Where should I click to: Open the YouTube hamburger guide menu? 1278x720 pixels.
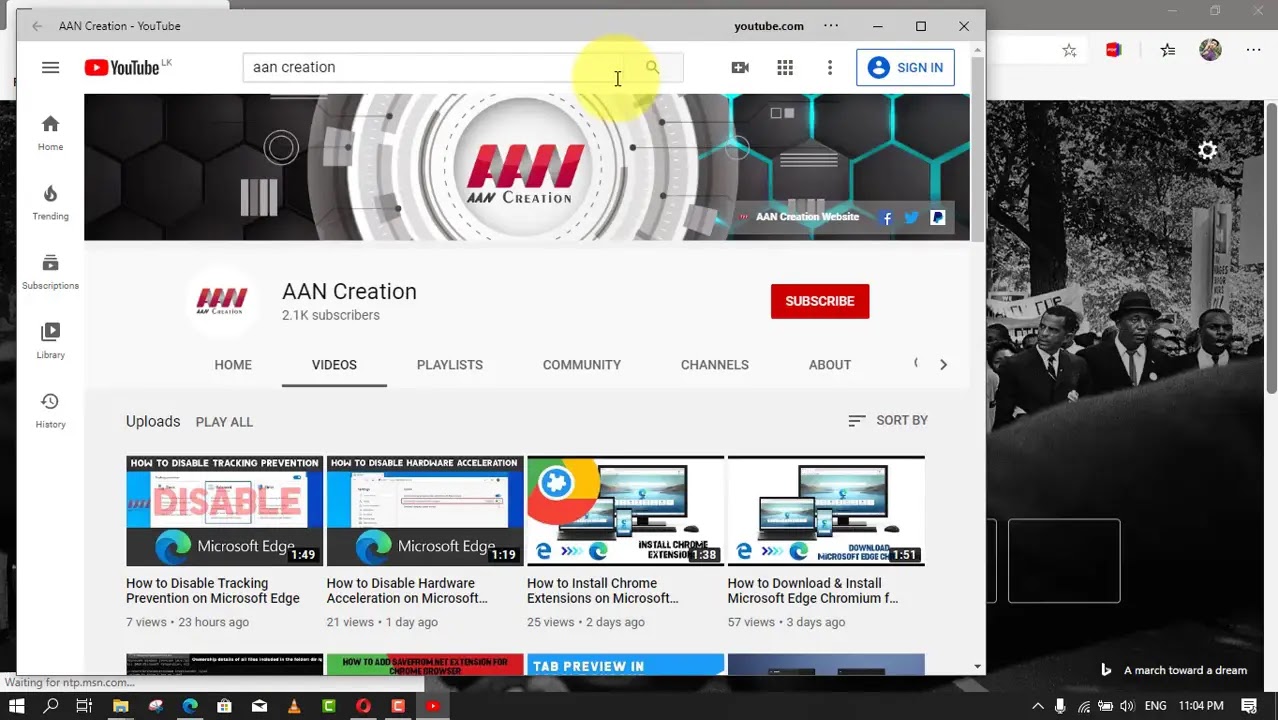pos(50,68)
